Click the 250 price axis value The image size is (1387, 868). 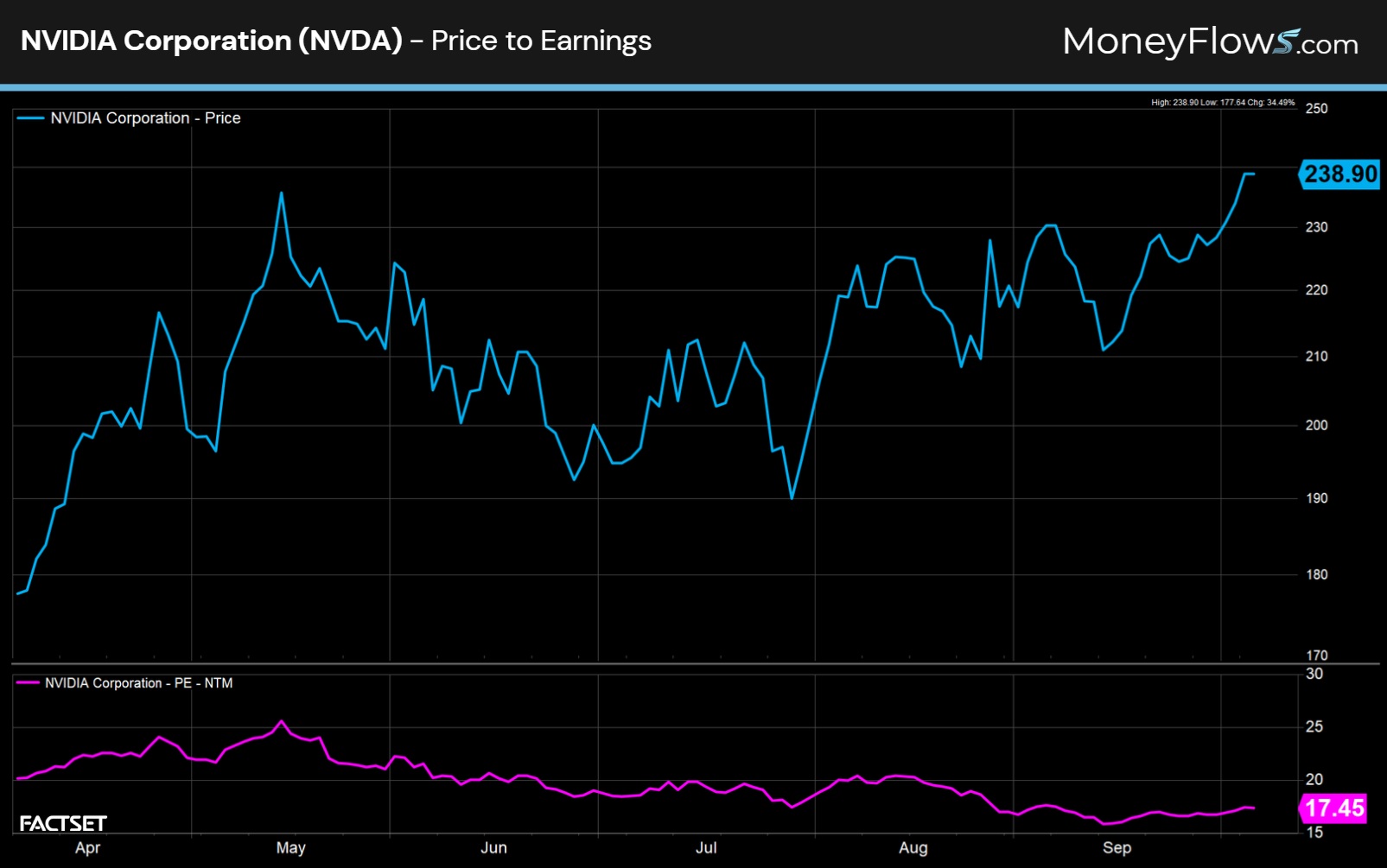[1316, 109]
